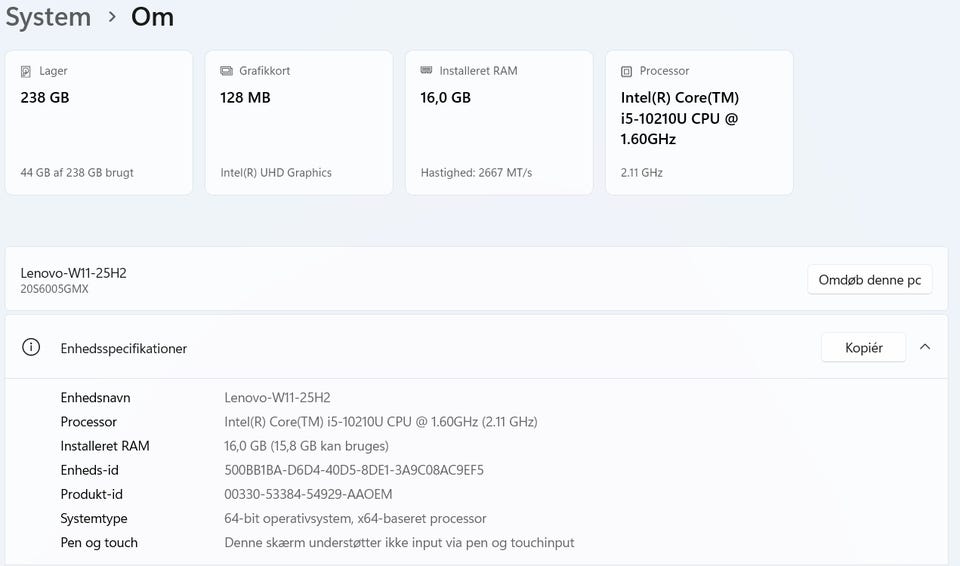Copy device specs with Kopiér button
Screen dimensions: 960x566
pos(863,348)
